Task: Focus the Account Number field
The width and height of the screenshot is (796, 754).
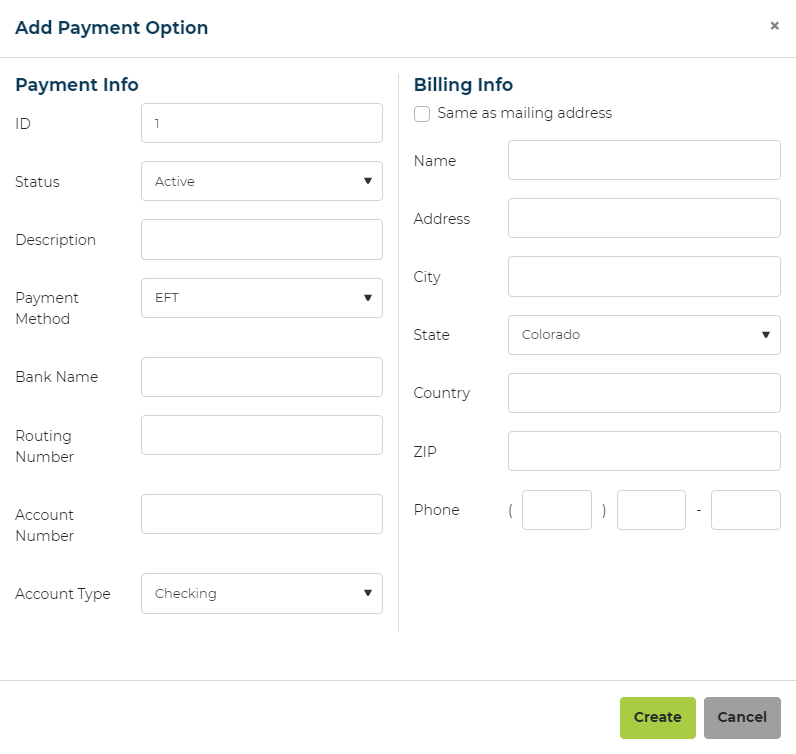Action: point(262,514)
